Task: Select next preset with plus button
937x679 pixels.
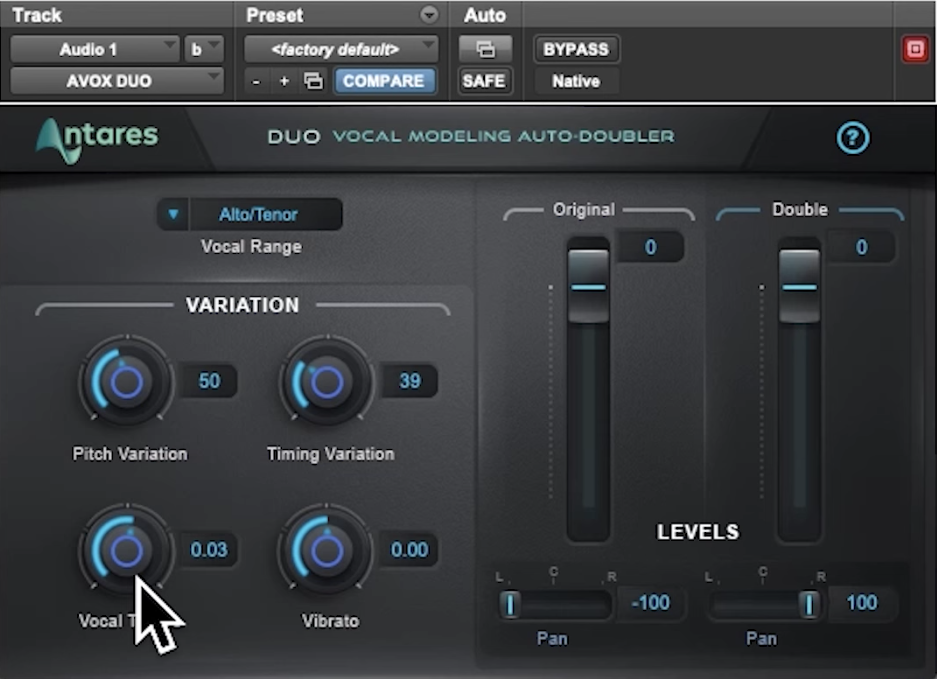Action: [x=284, y=81]
